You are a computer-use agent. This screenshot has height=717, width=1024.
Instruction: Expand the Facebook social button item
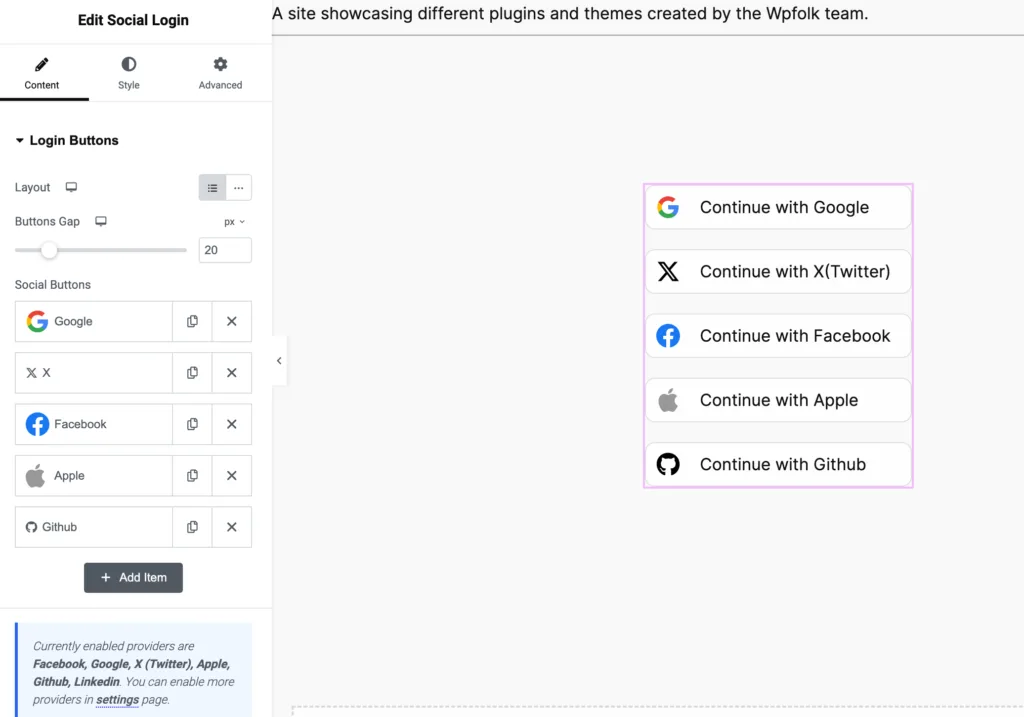click(93, 424)
